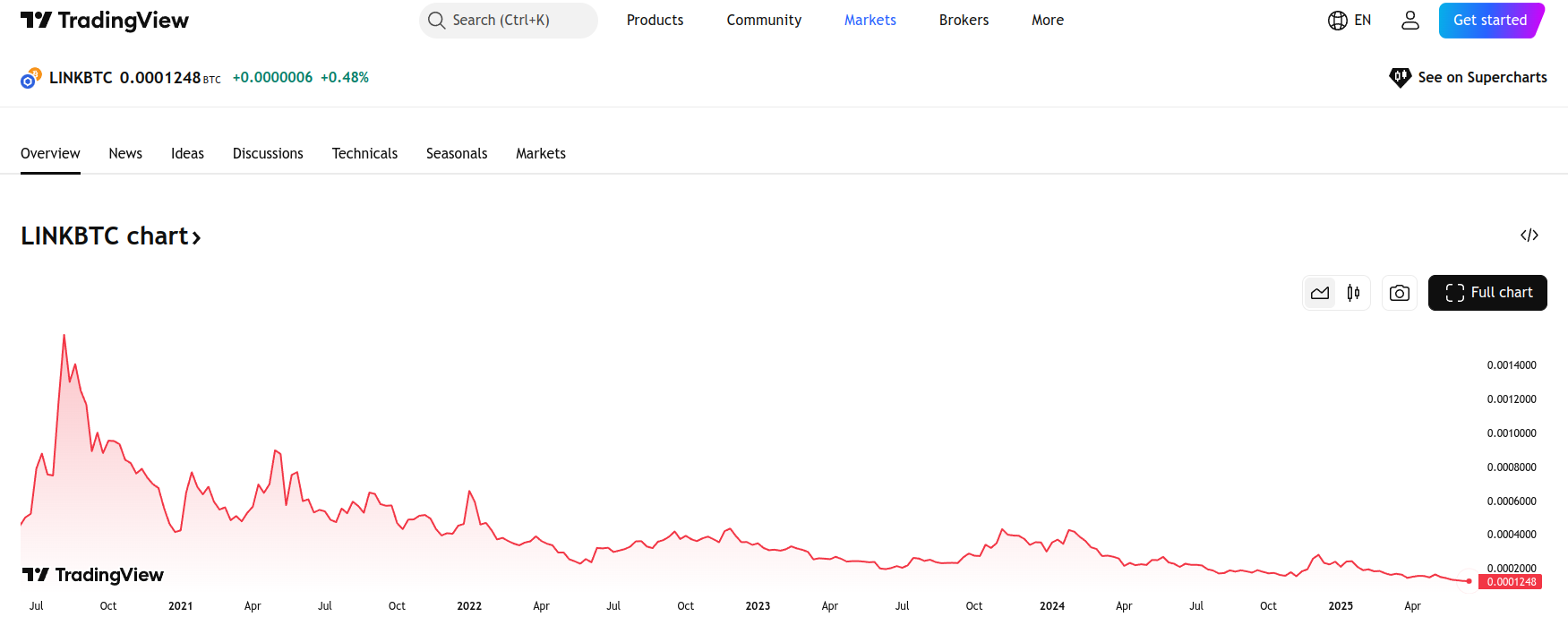The width and height of the screenshot is (1568, 634).
Task: Go to the Seasonals tab
Action: point(457,154)
